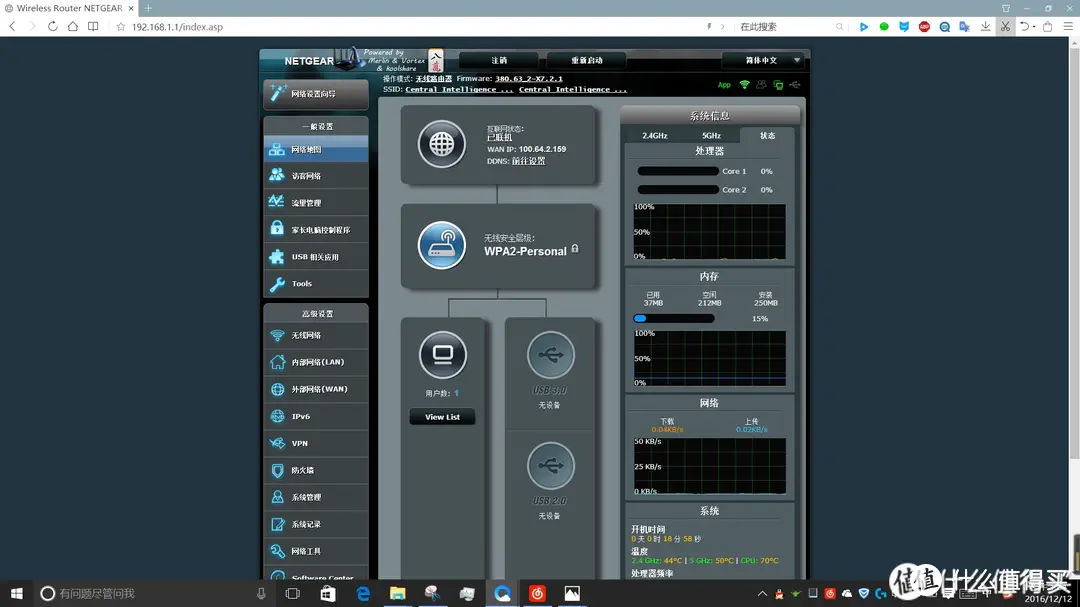Select the wireless router icon in network map

(x=442, y=245)
